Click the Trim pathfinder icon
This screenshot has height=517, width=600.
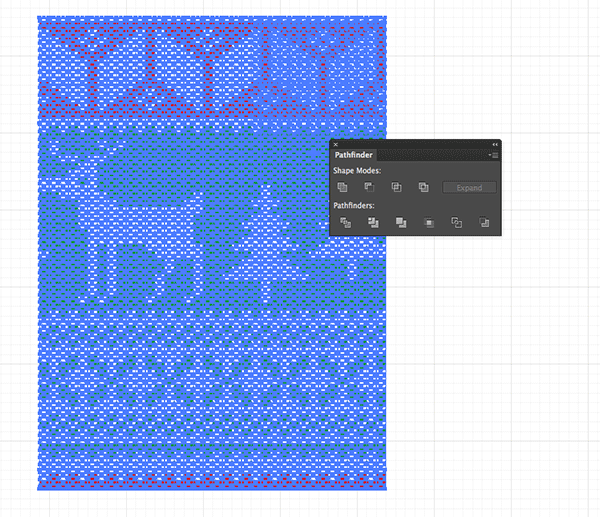[x=373, y=222]
